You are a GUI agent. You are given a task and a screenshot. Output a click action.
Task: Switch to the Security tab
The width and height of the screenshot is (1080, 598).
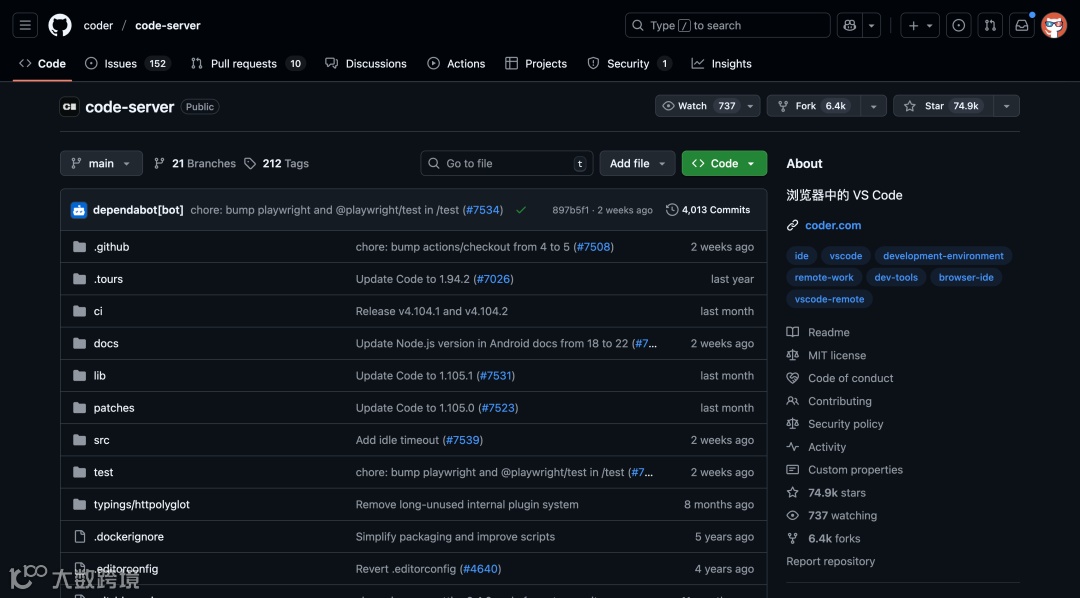pos(629,63)
